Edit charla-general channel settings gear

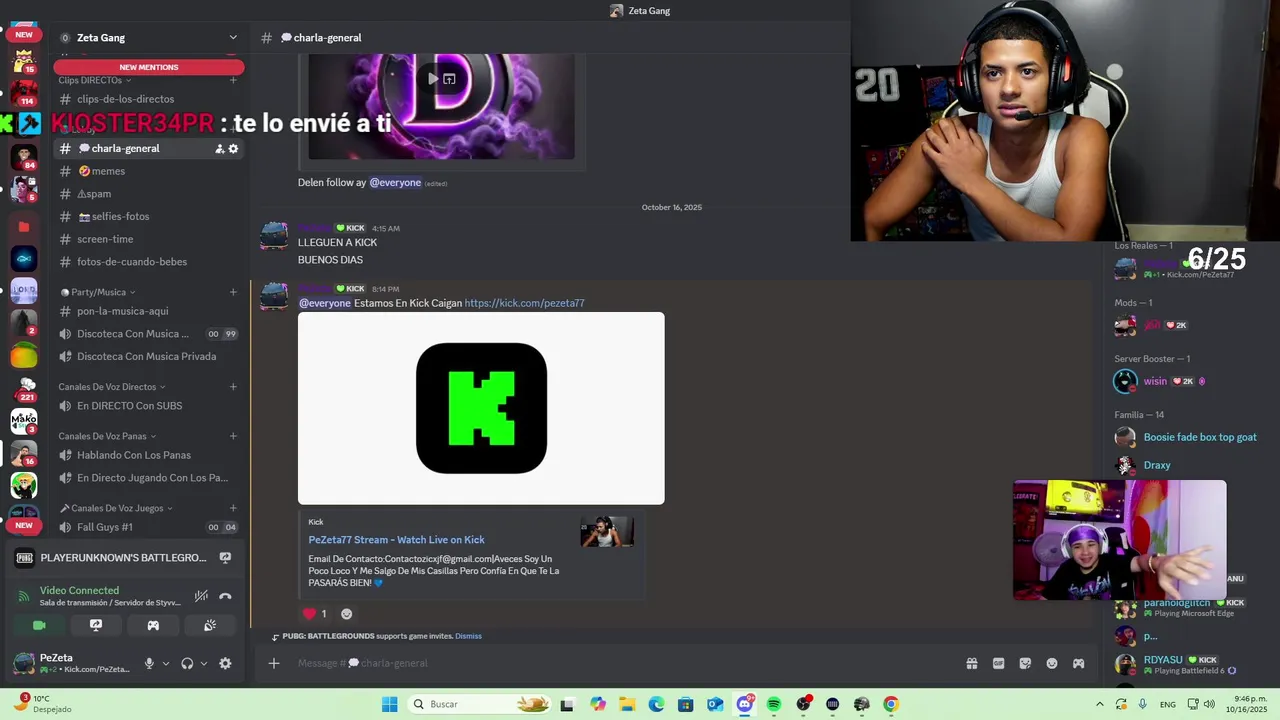click(234, 149)
